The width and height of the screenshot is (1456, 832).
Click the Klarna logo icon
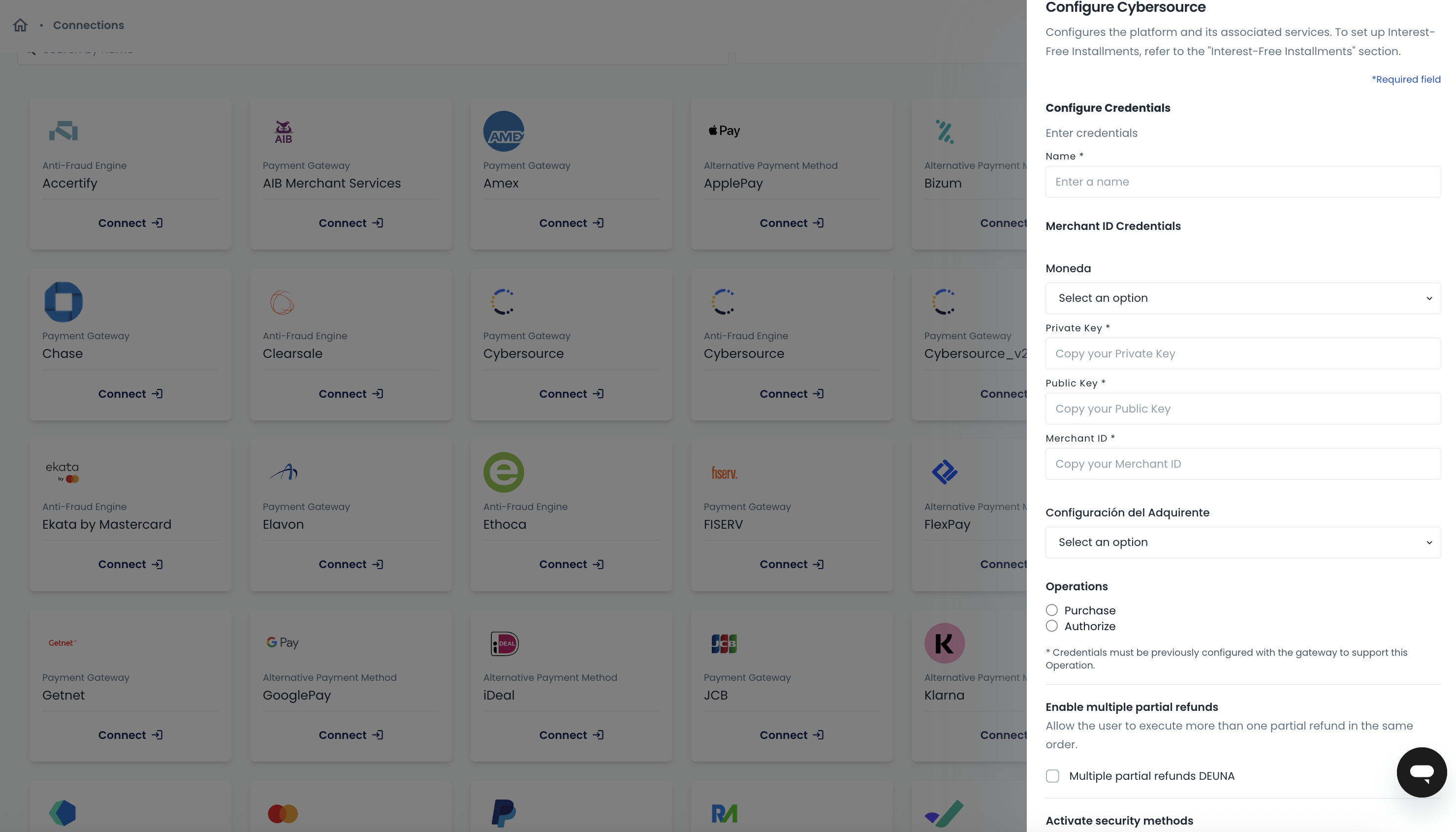pyautogui.click(x=944, y=643)
